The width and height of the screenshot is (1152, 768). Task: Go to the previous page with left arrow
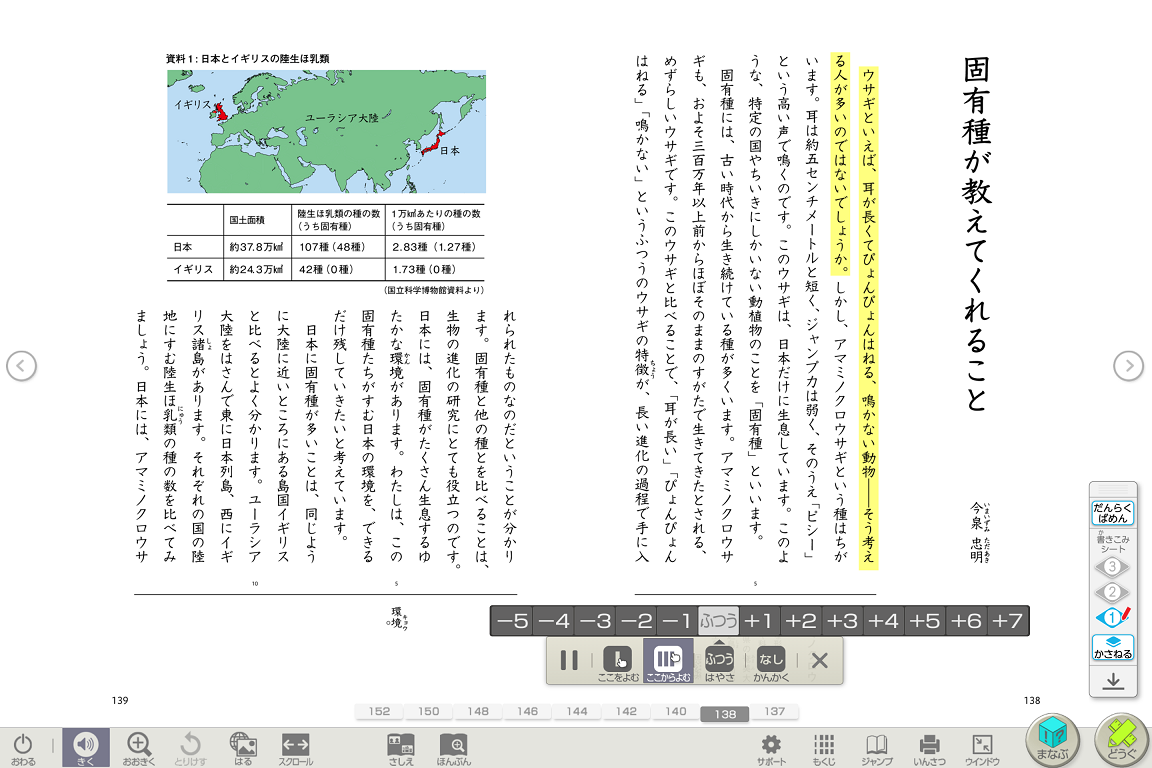click(21, 366)
